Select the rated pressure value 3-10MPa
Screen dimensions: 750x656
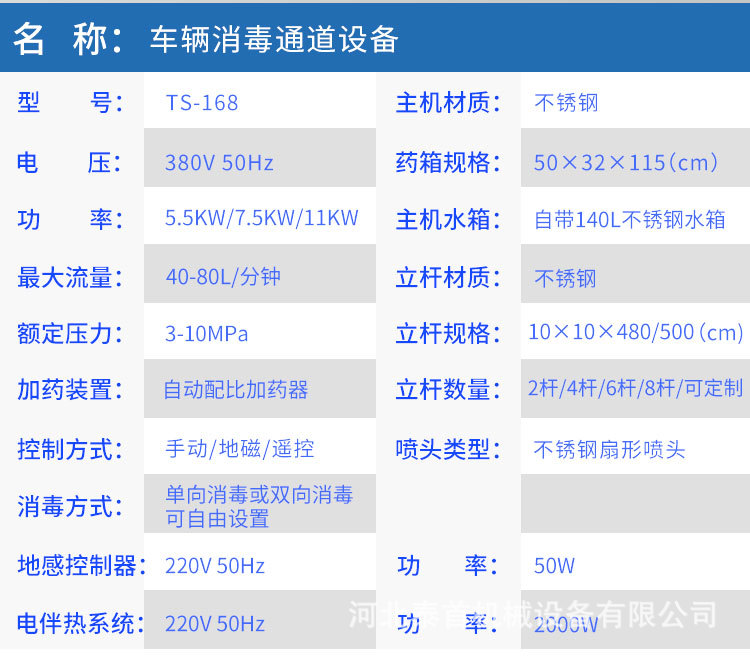[x=207, y=333]
